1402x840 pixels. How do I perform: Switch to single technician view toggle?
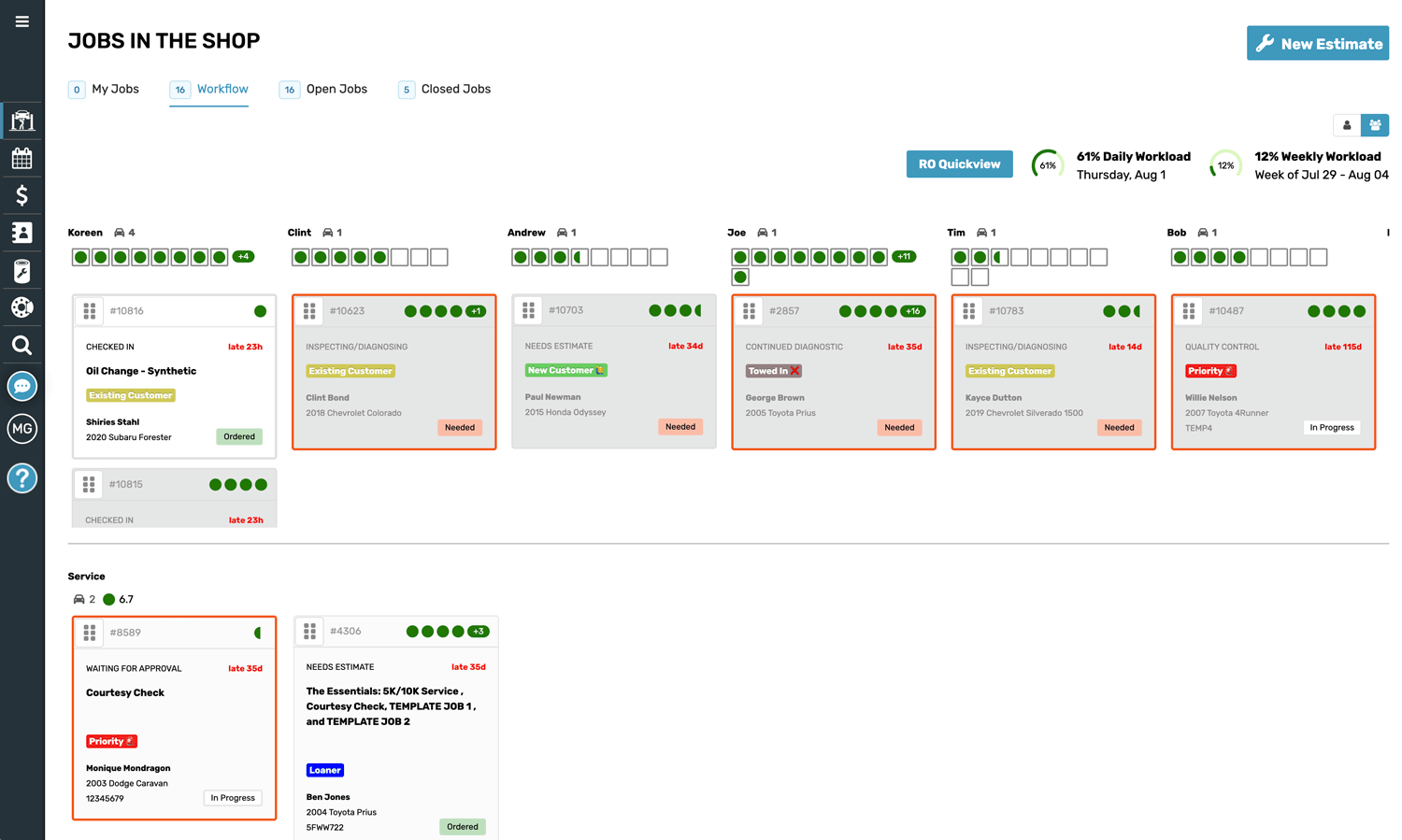click(1346, 124)
